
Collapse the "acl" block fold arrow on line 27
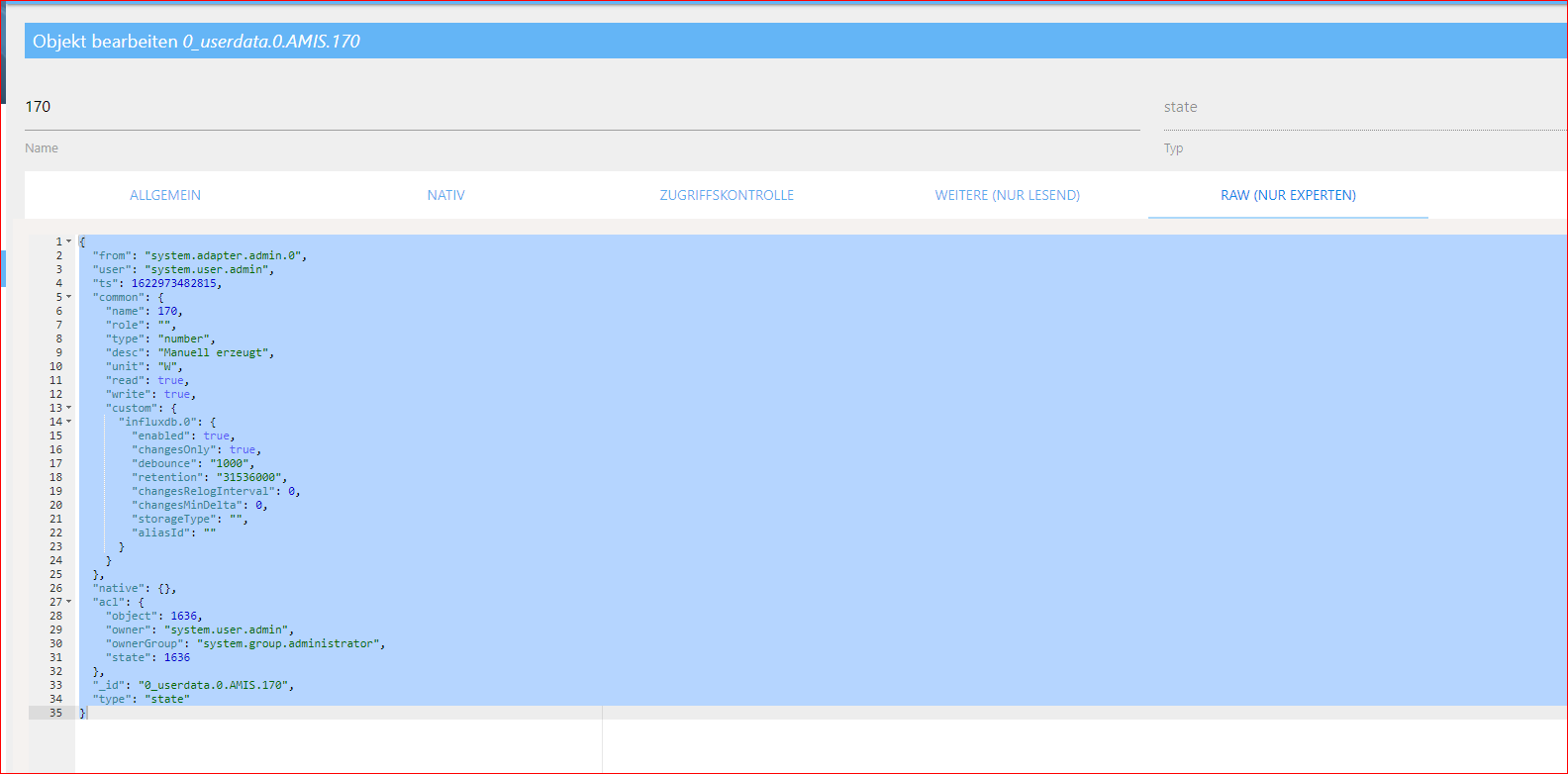point(69,602)
